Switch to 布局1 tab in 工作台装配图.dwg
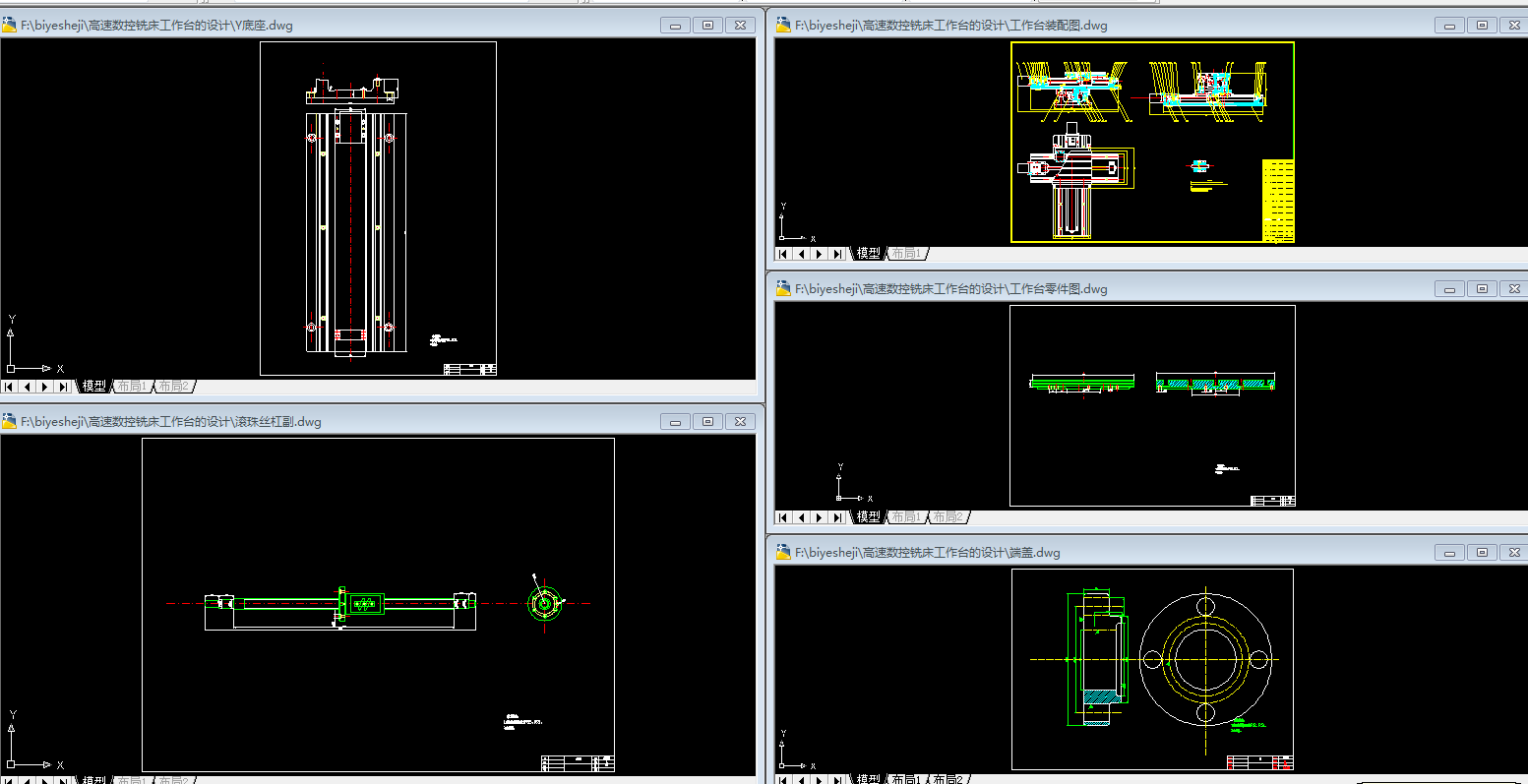 point(906,254)
